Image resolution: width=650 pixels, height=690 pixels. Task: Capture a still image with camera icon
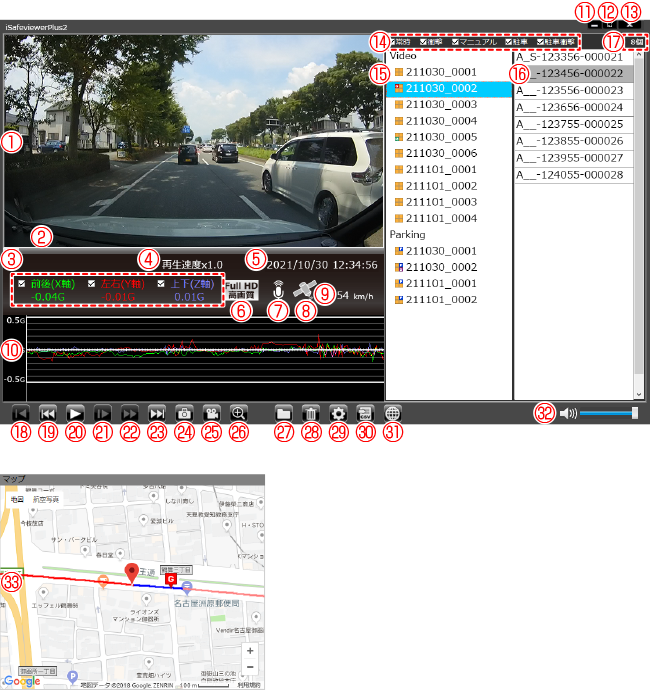pyautogui.click(x=184, y=414)
